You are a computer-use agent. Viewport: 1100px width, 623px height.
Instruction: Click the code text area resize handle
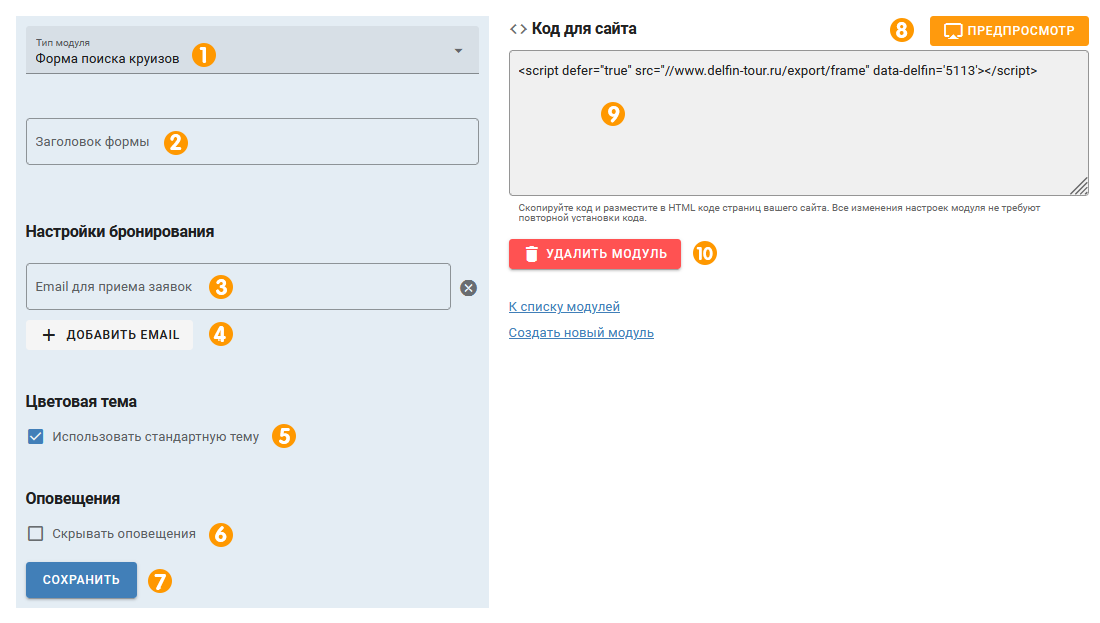pyautogui.click(x=1080, y=187)
